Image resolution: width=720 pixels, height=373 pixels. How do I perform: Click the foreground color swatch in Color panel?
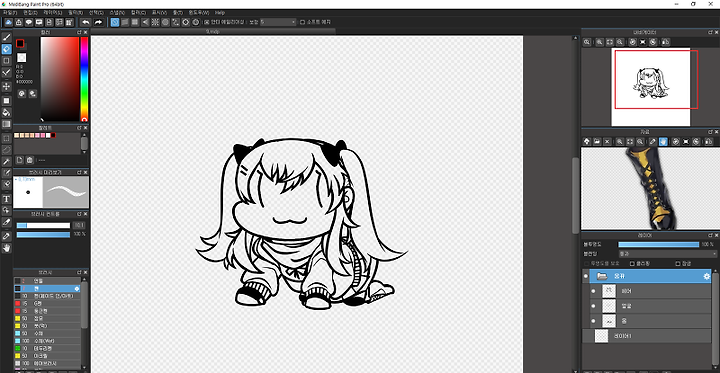coord(20,43)
